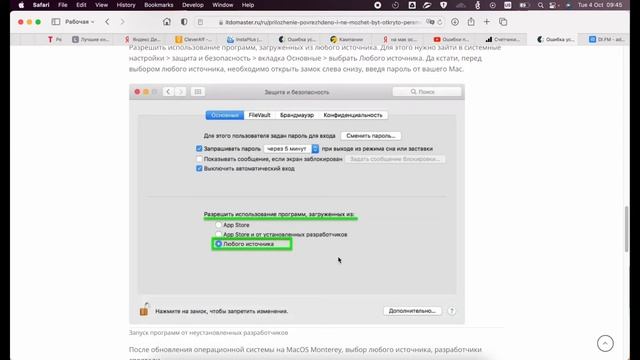Switch to the 'CleverAff' tab
Screen dimensions: 640x360
193,39
